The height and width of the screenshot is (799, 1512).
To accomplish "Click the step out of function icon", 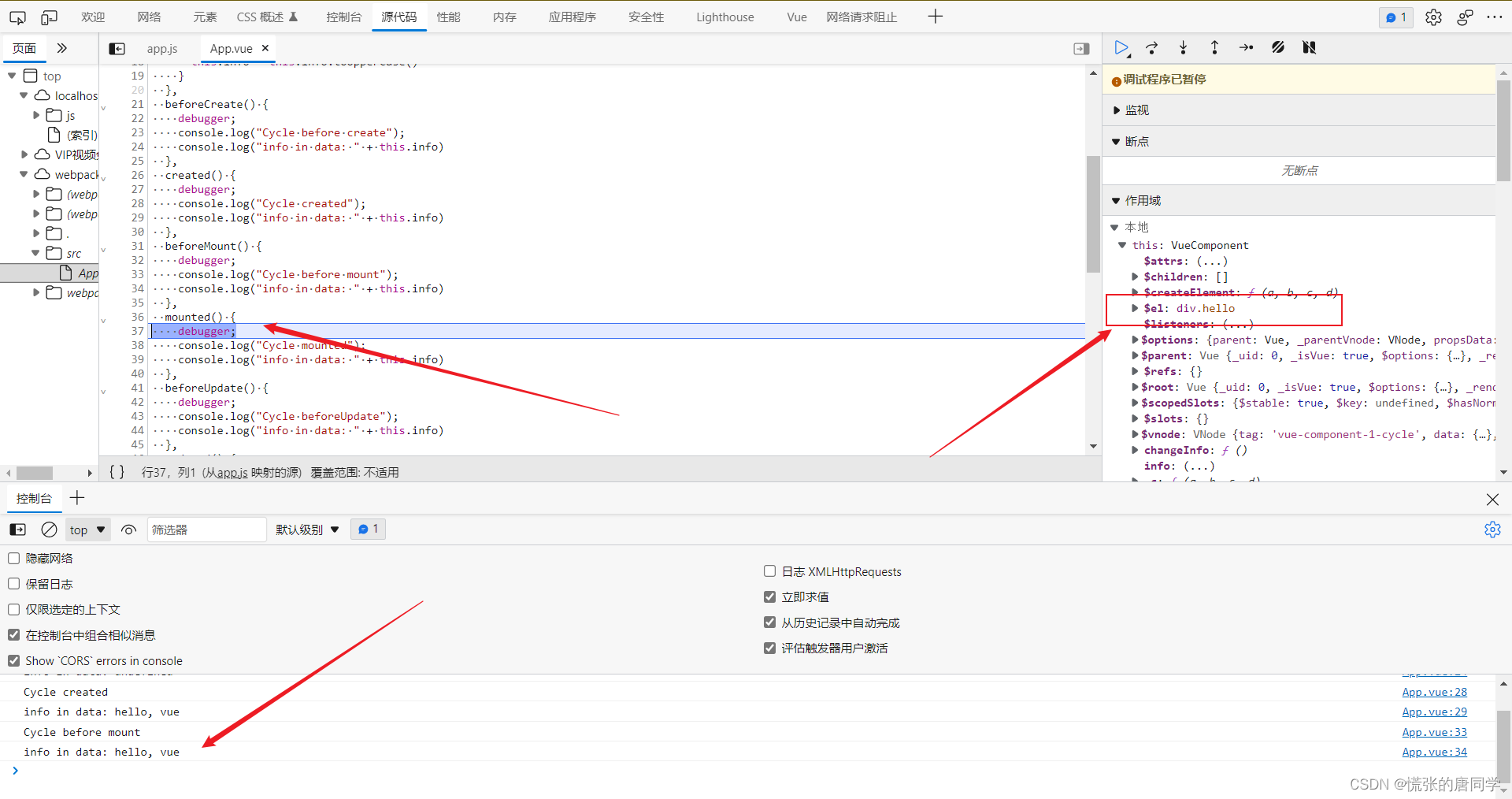I will (1214, 48).
